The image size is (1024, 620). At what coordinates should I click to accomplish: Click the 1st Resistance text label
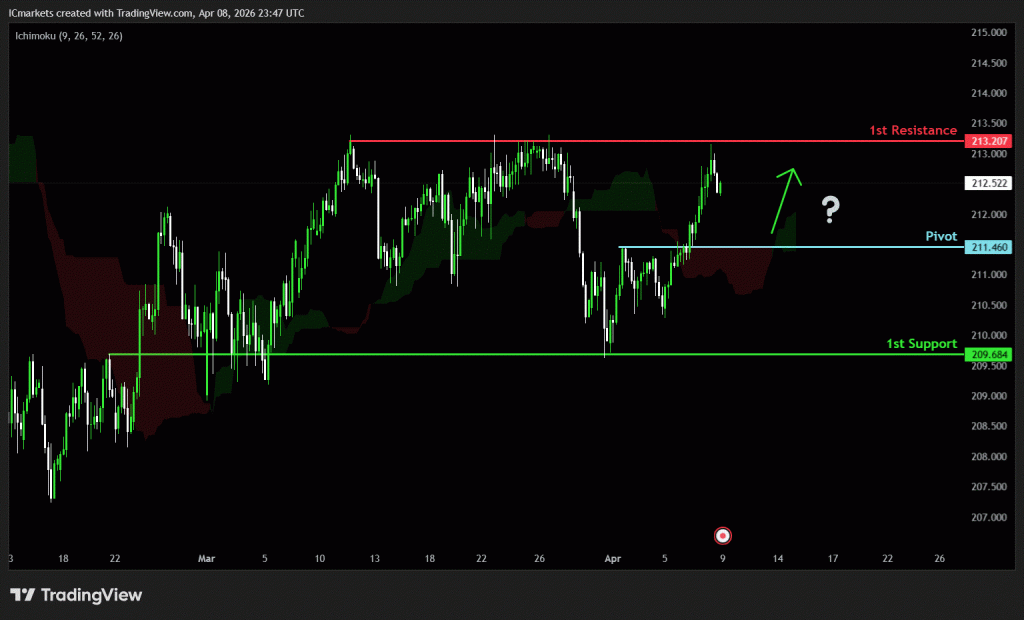(912, 130)
